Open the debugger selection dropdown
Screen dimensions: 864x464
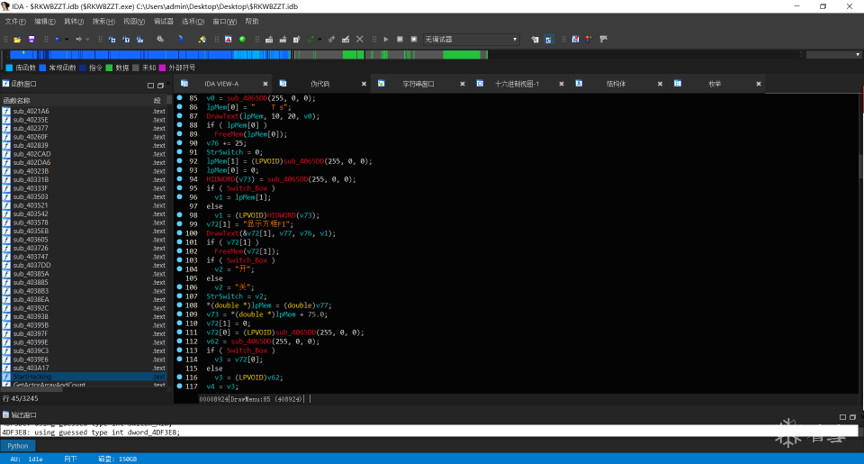(x=515, y=40)
